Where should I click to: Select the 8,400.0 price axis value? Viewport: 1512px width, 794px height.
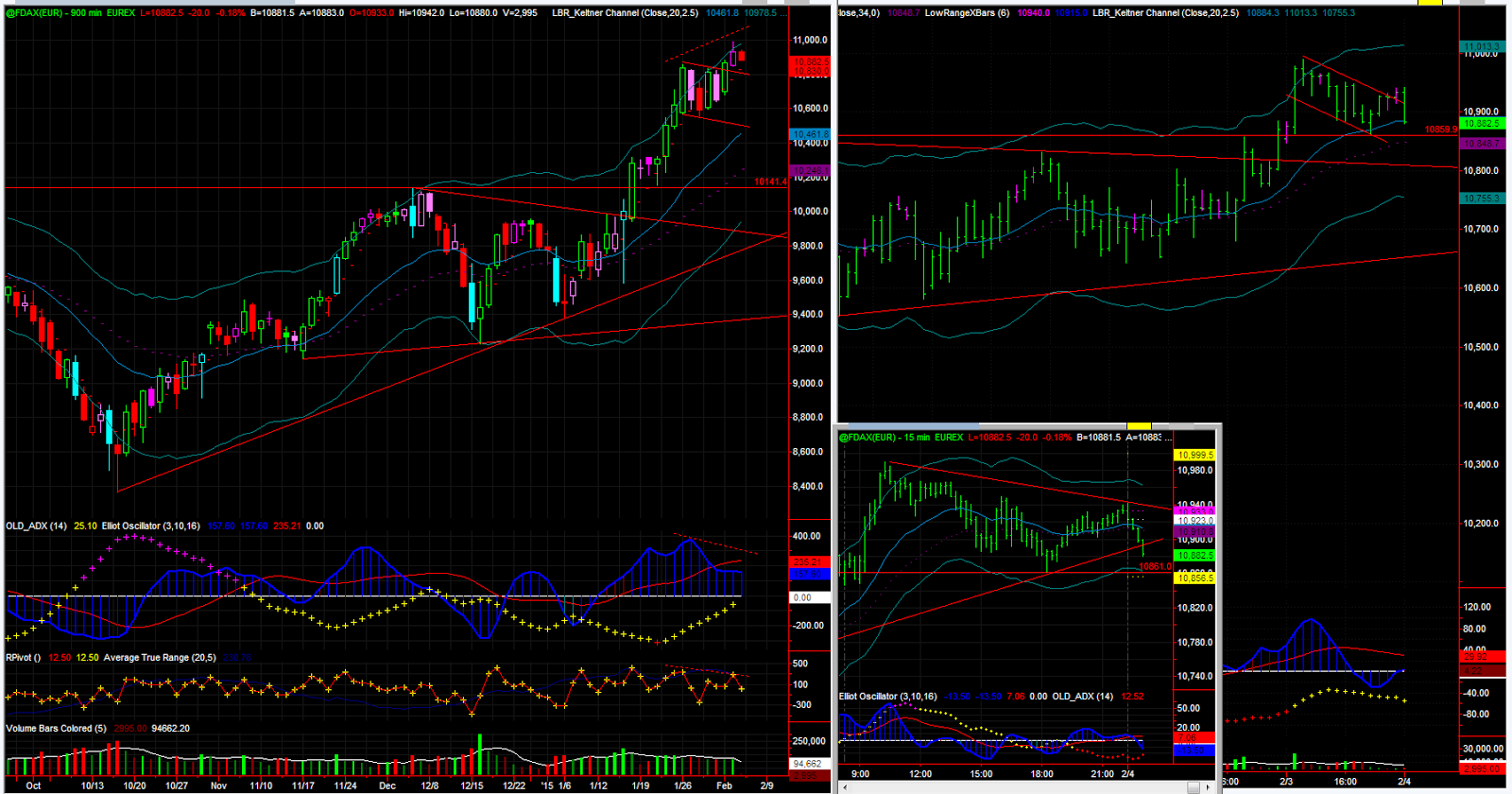810,486
